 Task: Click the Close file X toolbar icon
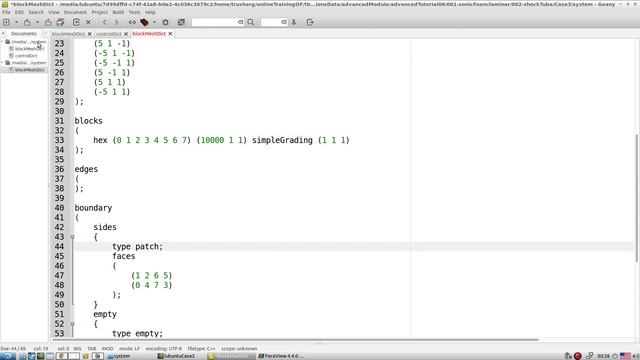[88, 22]
